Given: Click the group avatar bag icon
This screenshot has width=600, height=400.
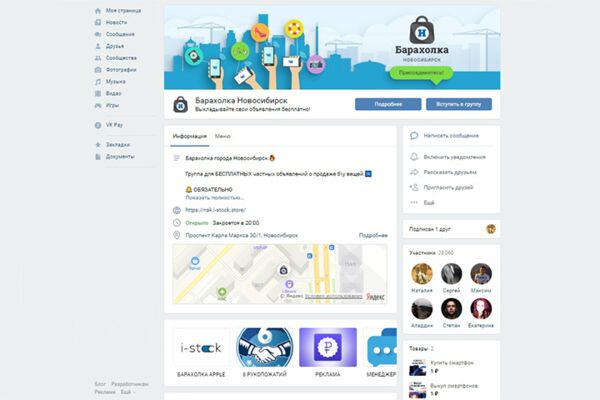Looking at the screenshot, I should tap(181, 104).
